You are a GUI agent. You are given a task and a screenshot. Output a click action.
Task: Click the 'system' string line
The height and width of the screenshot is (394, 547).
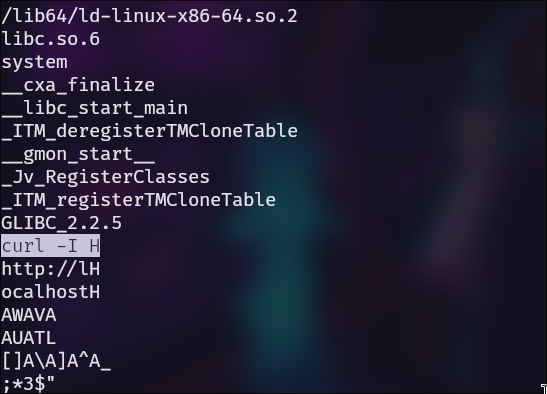pos(34,63)
